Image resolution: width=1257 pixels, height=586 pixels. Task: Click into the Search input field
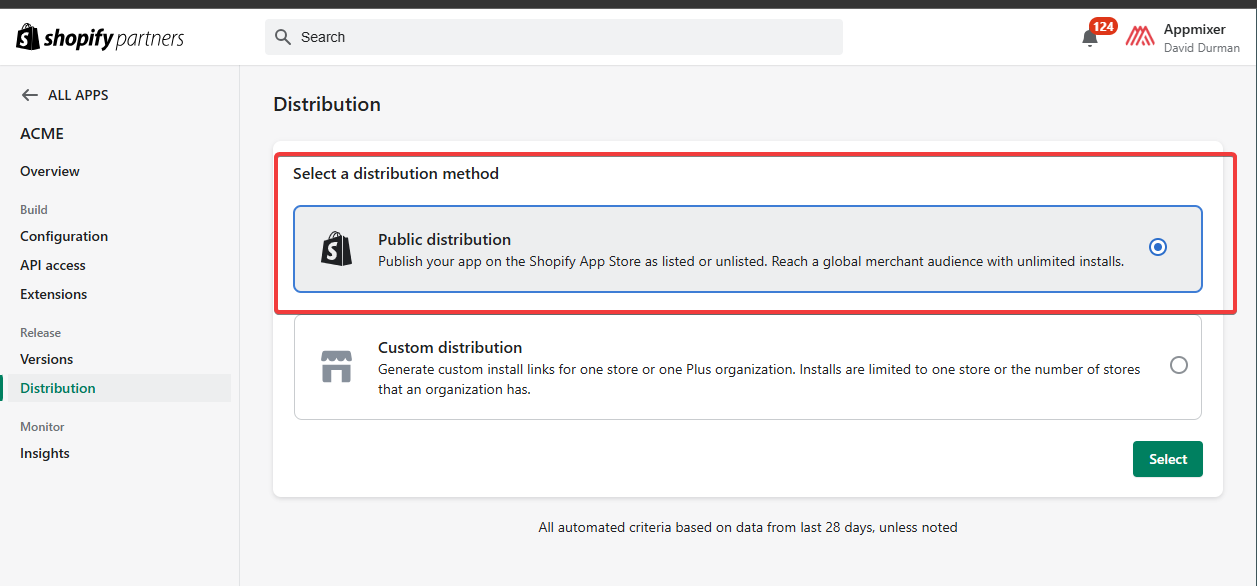click(560, 37)
